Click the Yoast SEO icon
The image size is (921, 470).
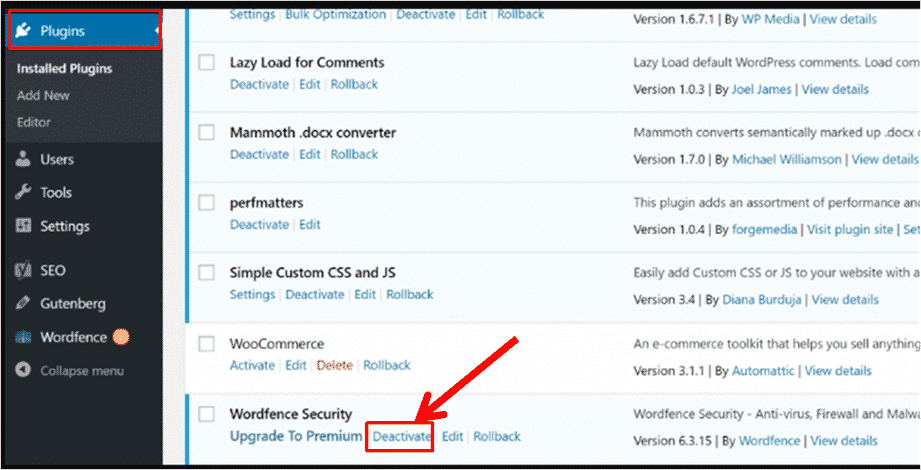coord(23,270)
